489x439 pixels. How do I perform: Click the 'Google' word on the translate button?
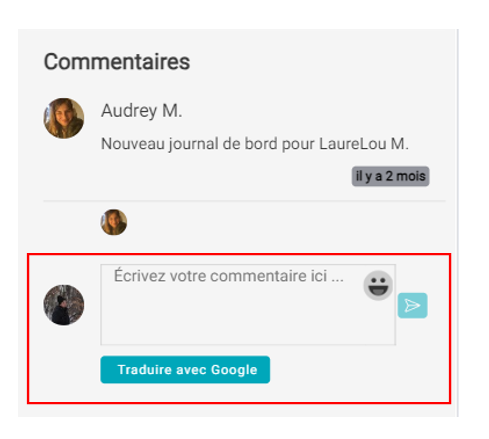(x=234, y=370)
